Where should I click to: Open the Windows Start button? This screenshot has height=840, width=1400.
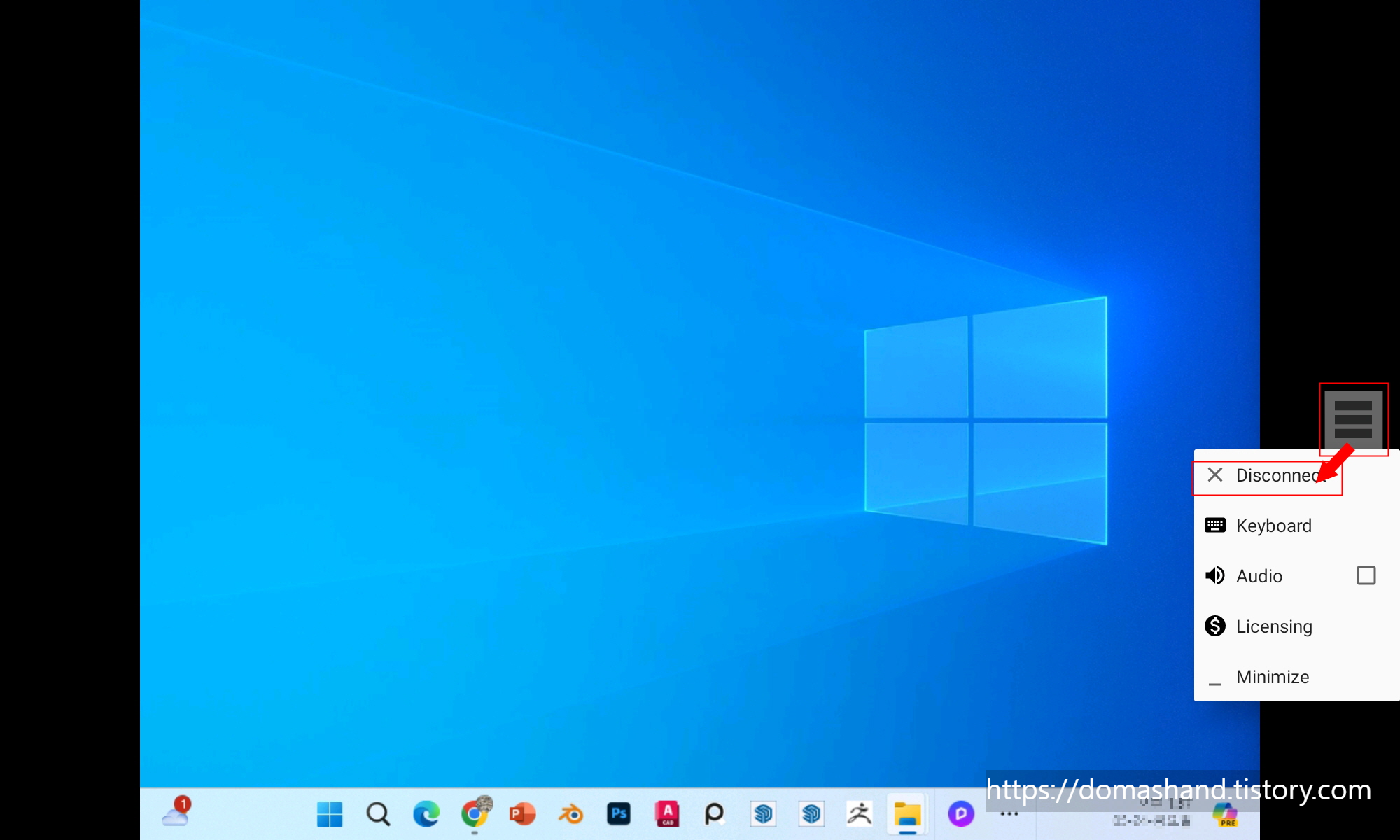click(x=330, y=814)
